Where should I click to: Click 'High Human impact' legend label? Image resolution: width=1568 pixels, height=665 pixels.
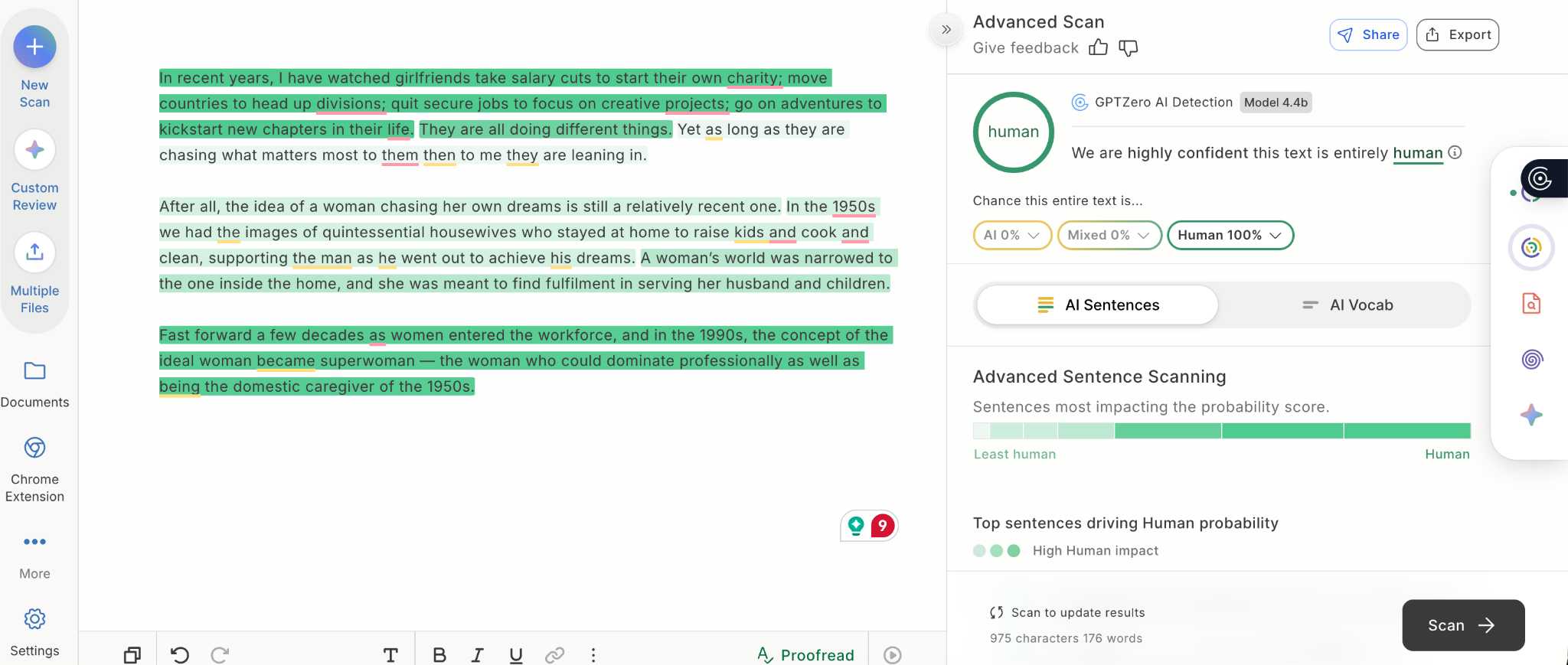pos(1095,550)
